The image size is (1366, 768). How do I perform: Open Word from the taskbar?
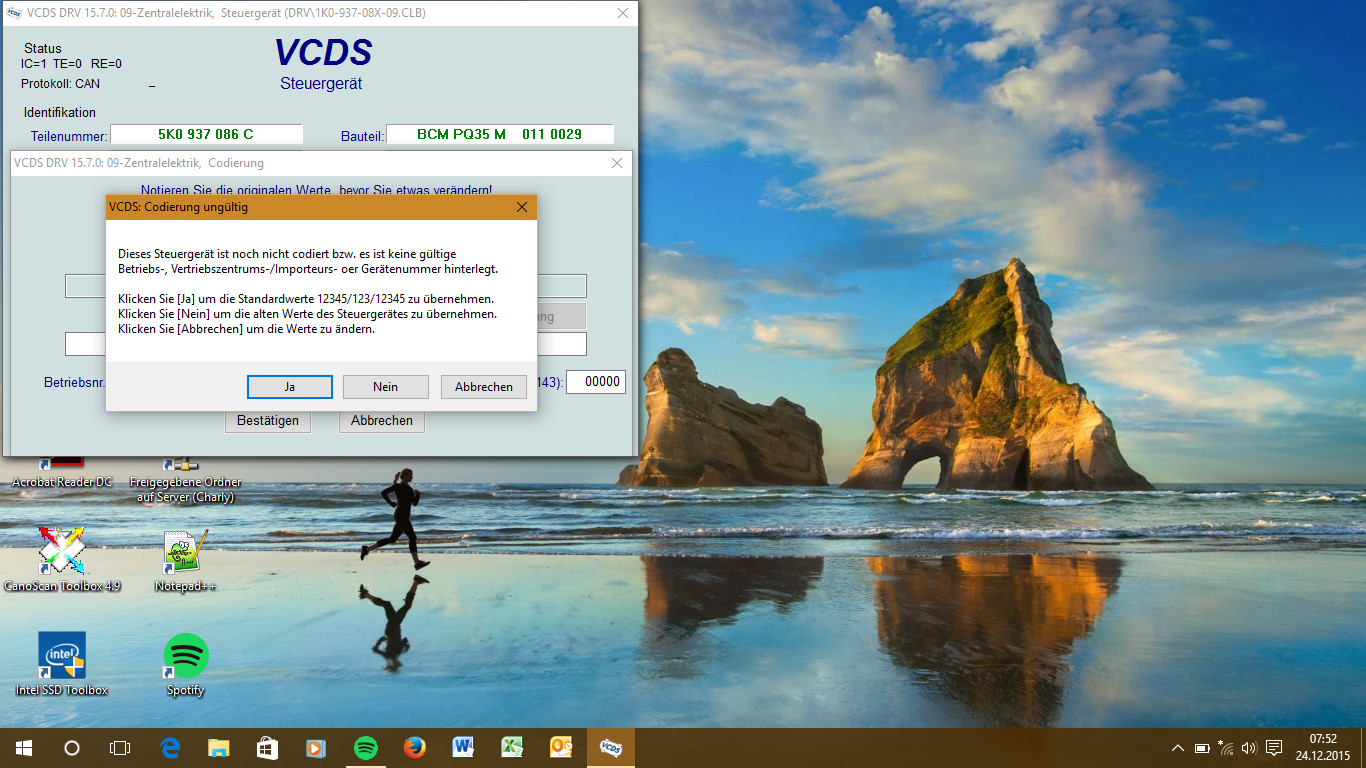(464, 748)
